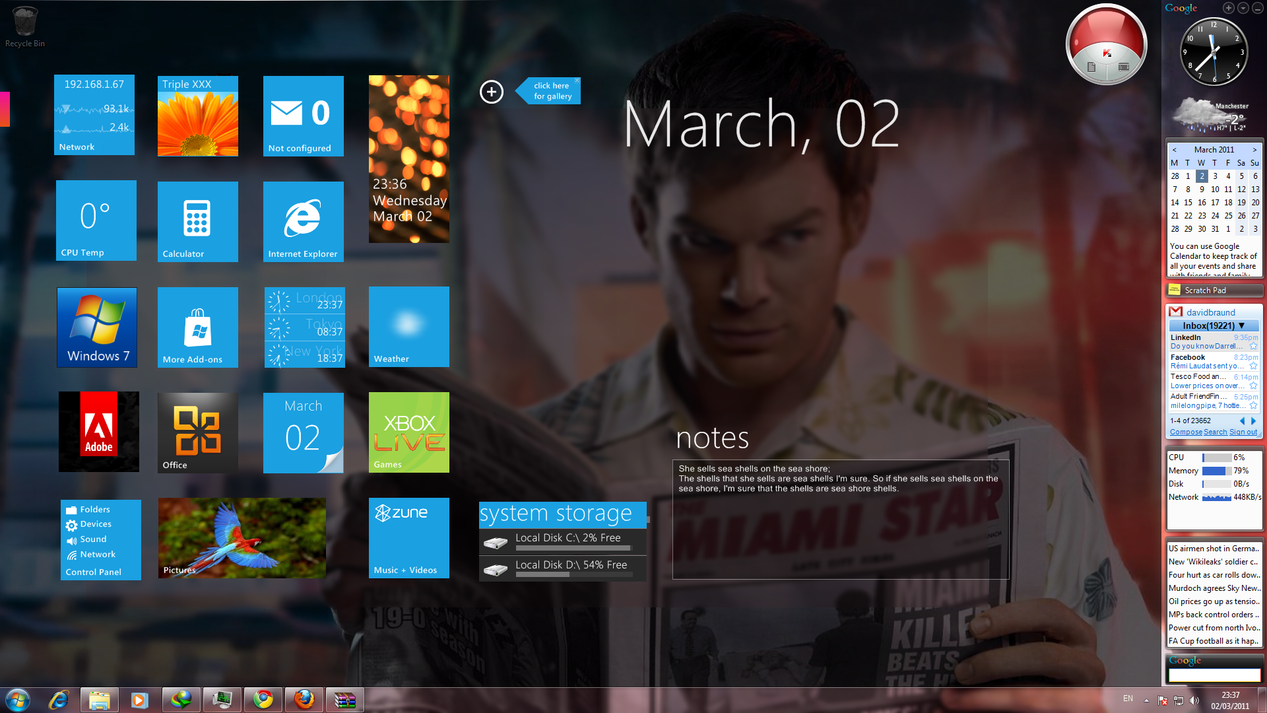
Task: Open the Tesco Food email in Gmail gadget
Action: tap(1214, 381)
